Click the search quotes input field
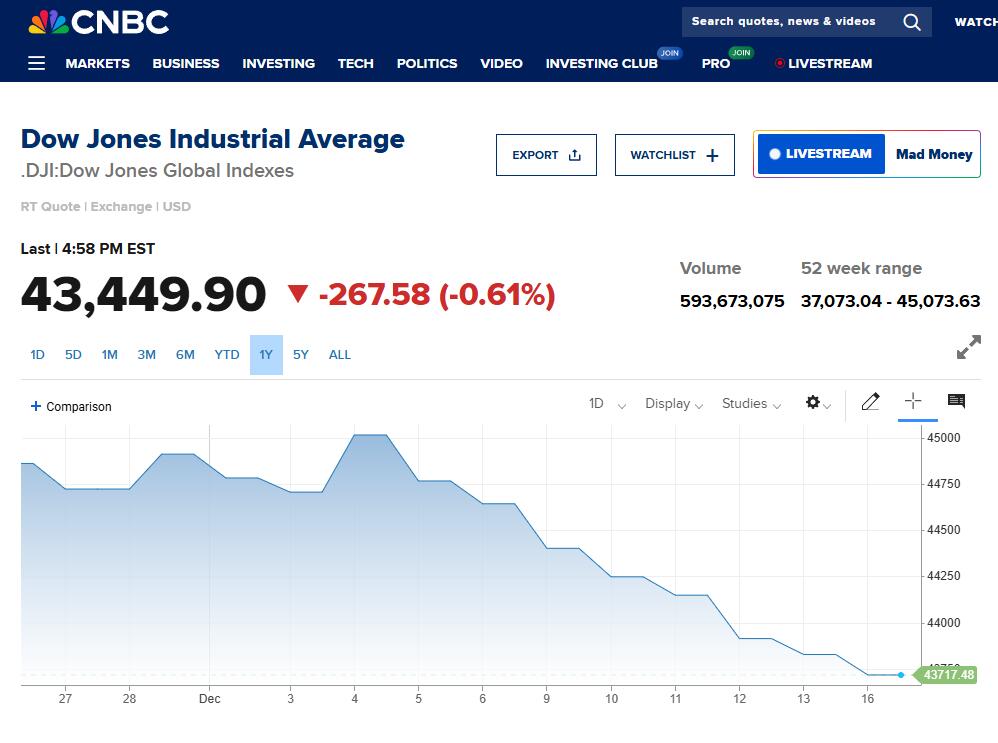Viewport: 998px width, 743px height. point(785,22)
